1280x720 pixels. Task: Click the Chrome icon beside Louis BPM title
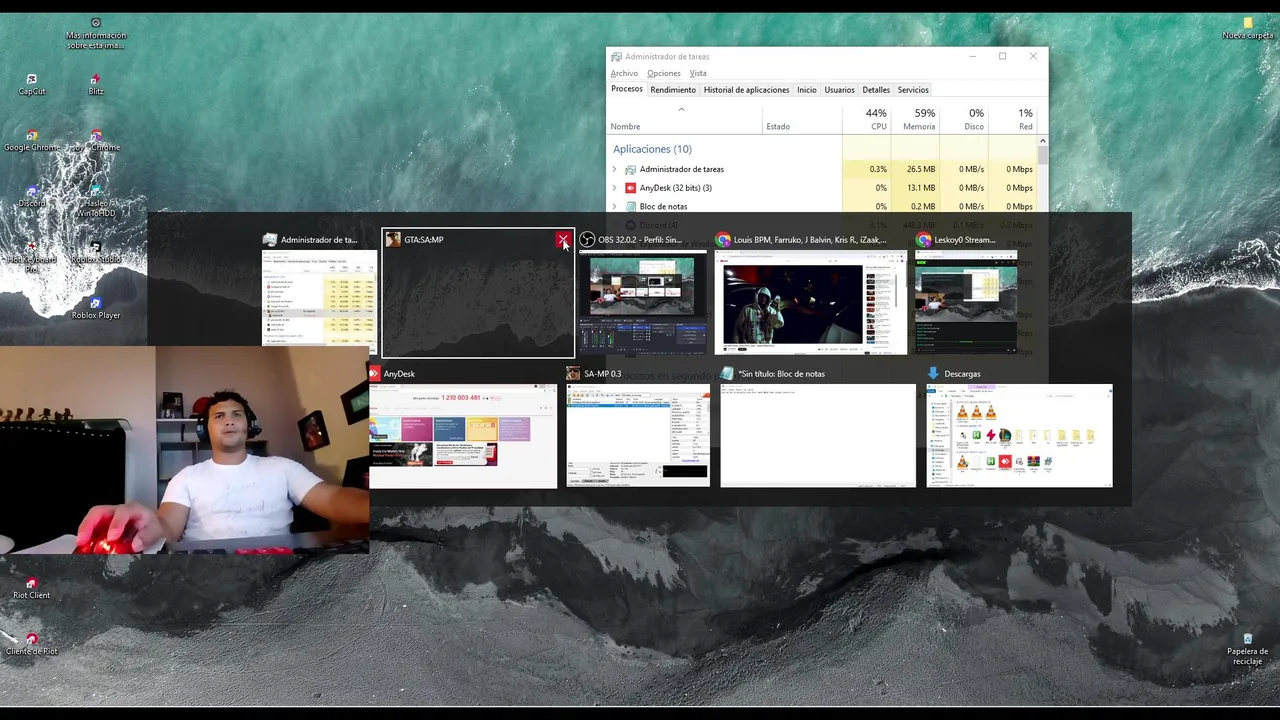[x=723, y=240]
